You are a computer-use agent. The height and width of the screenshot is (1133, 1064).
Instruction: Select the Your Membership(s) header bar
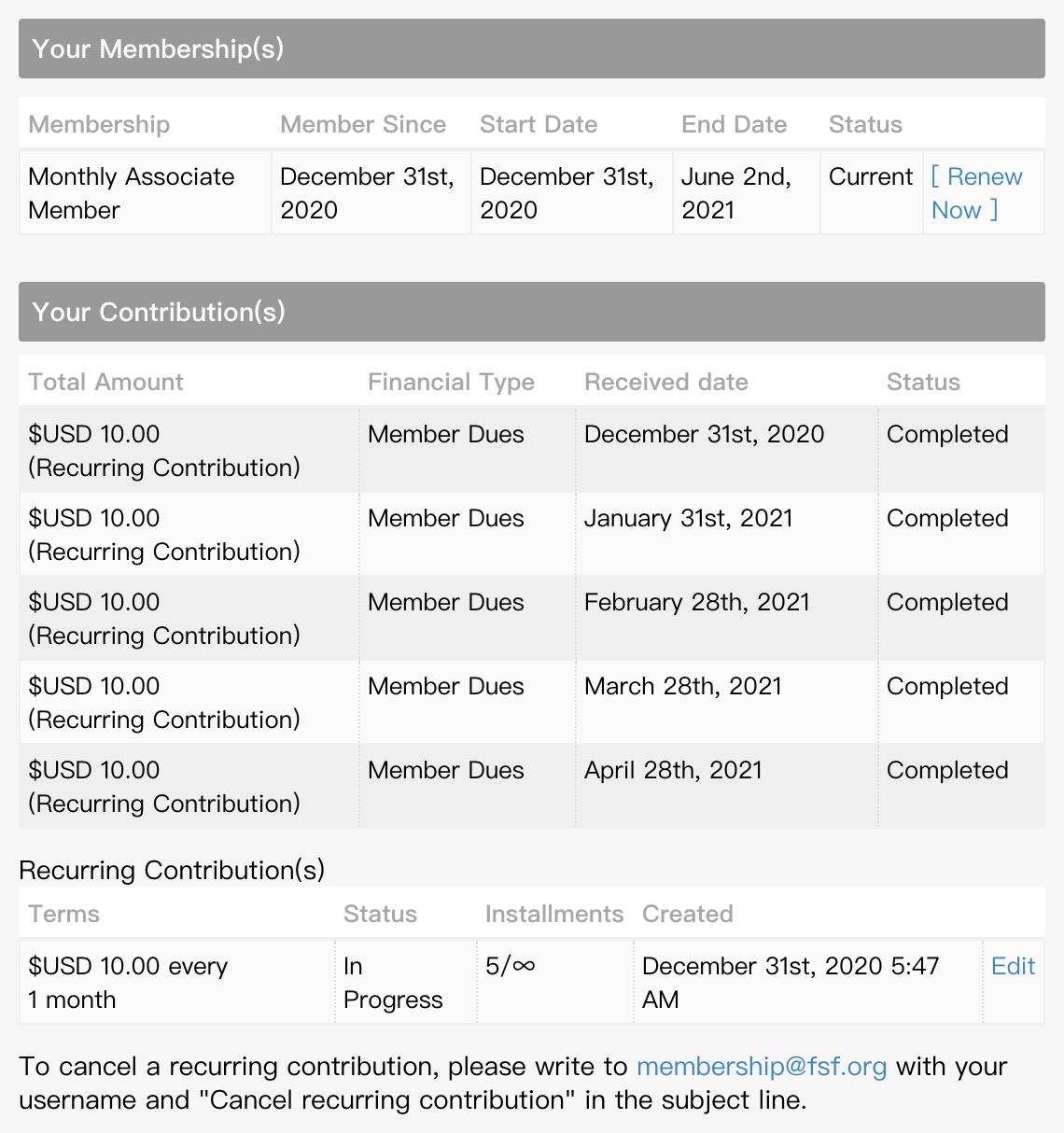point(532,49)
